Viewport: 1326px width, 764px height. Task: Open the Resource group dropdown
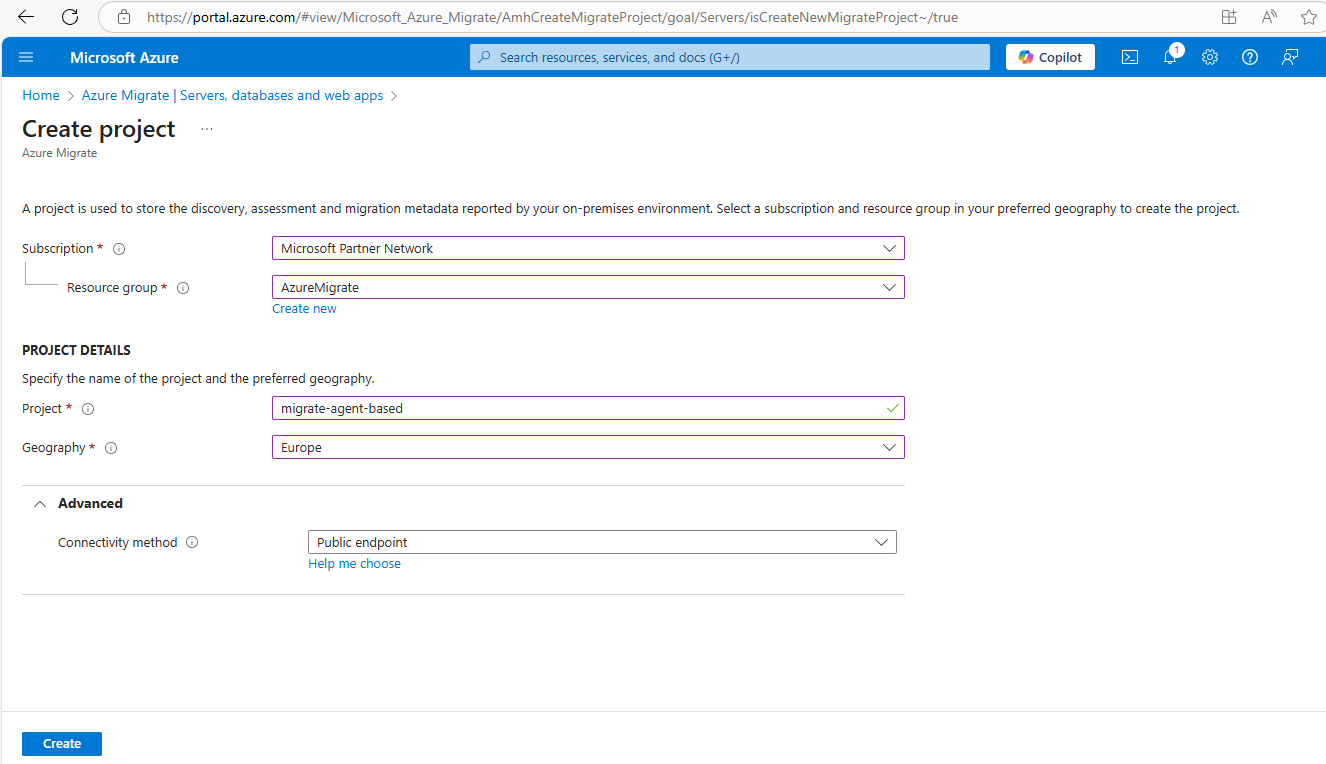(x=588, y=287)
